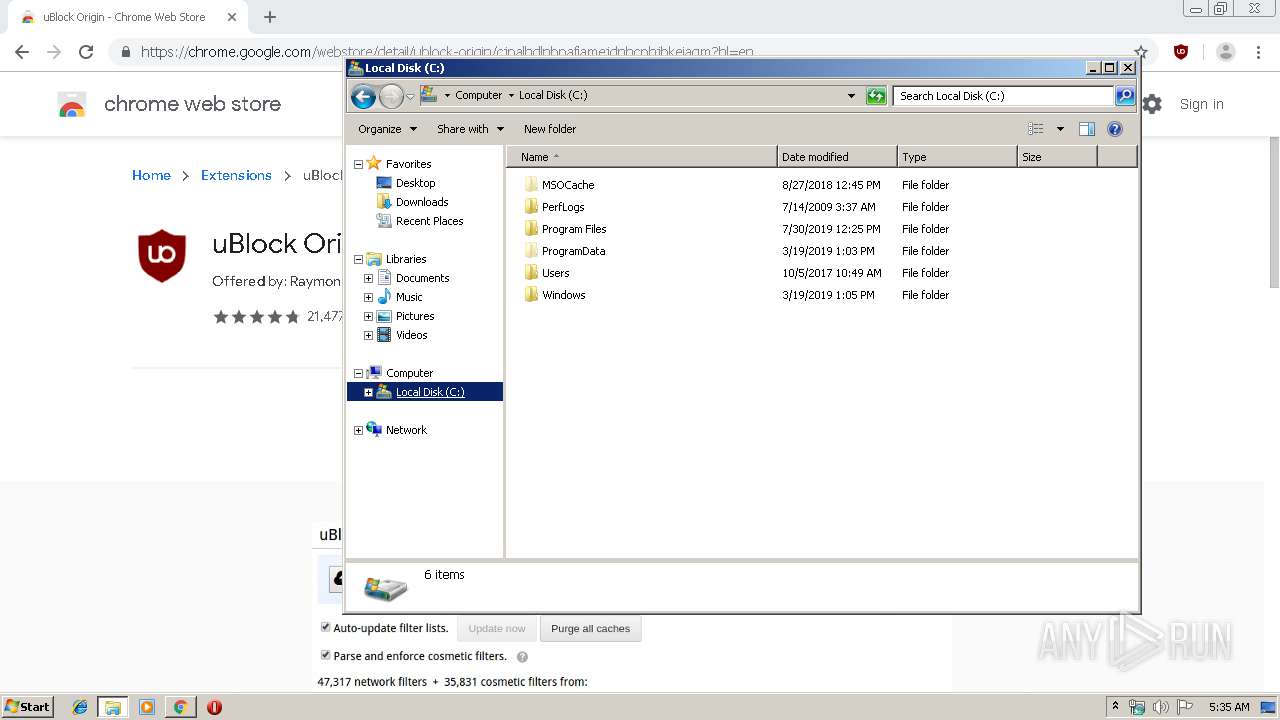Sort by the Date modified column header
The height and width of the screenshot is (720, 1280).
click(x=836, y=157)
